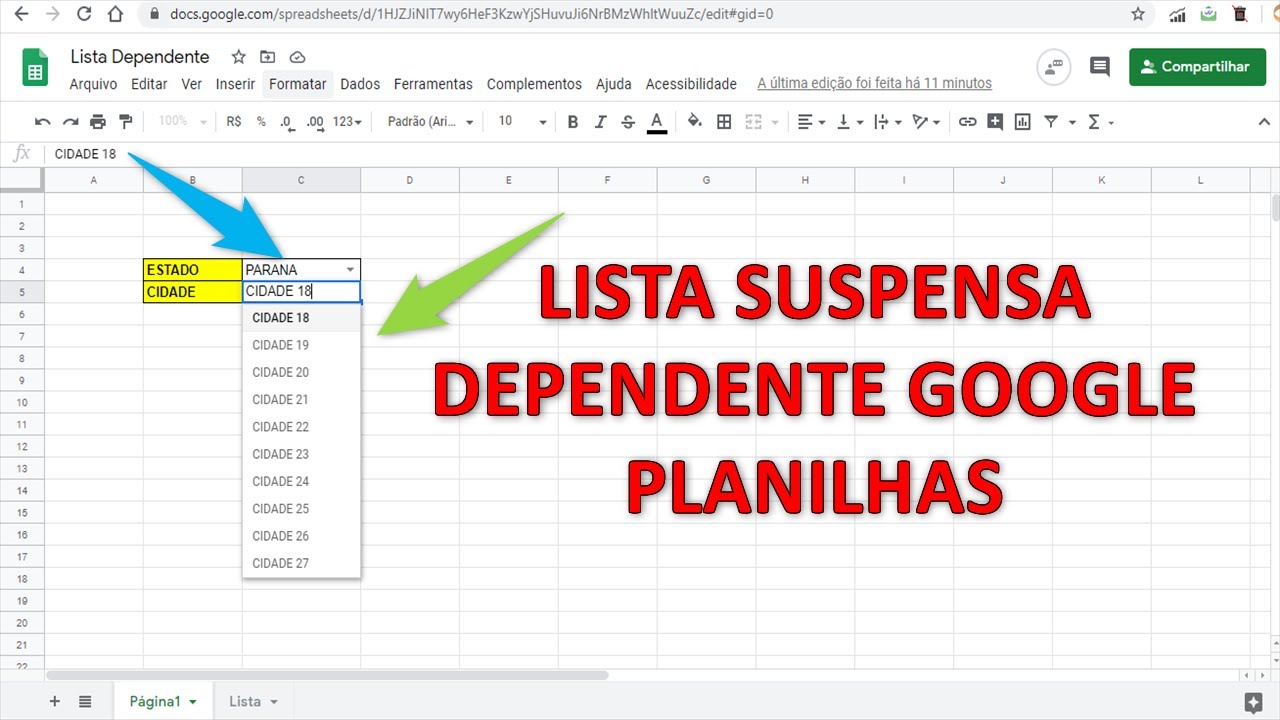The height and width of the screenshot is (720, 1280).
Task: Open the Explore button
Action: tap(1253, 701)
